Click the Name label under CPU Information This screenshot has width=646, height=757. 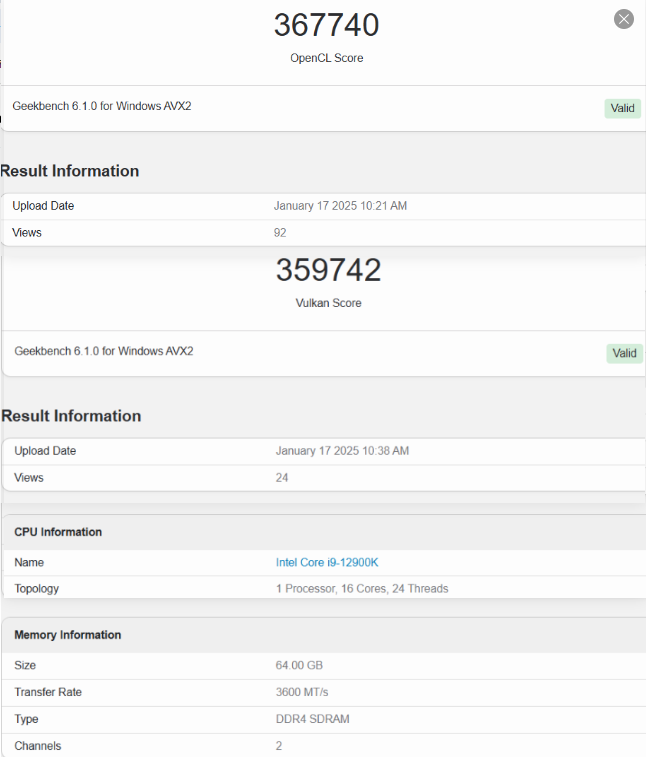[x=29, y=562]
